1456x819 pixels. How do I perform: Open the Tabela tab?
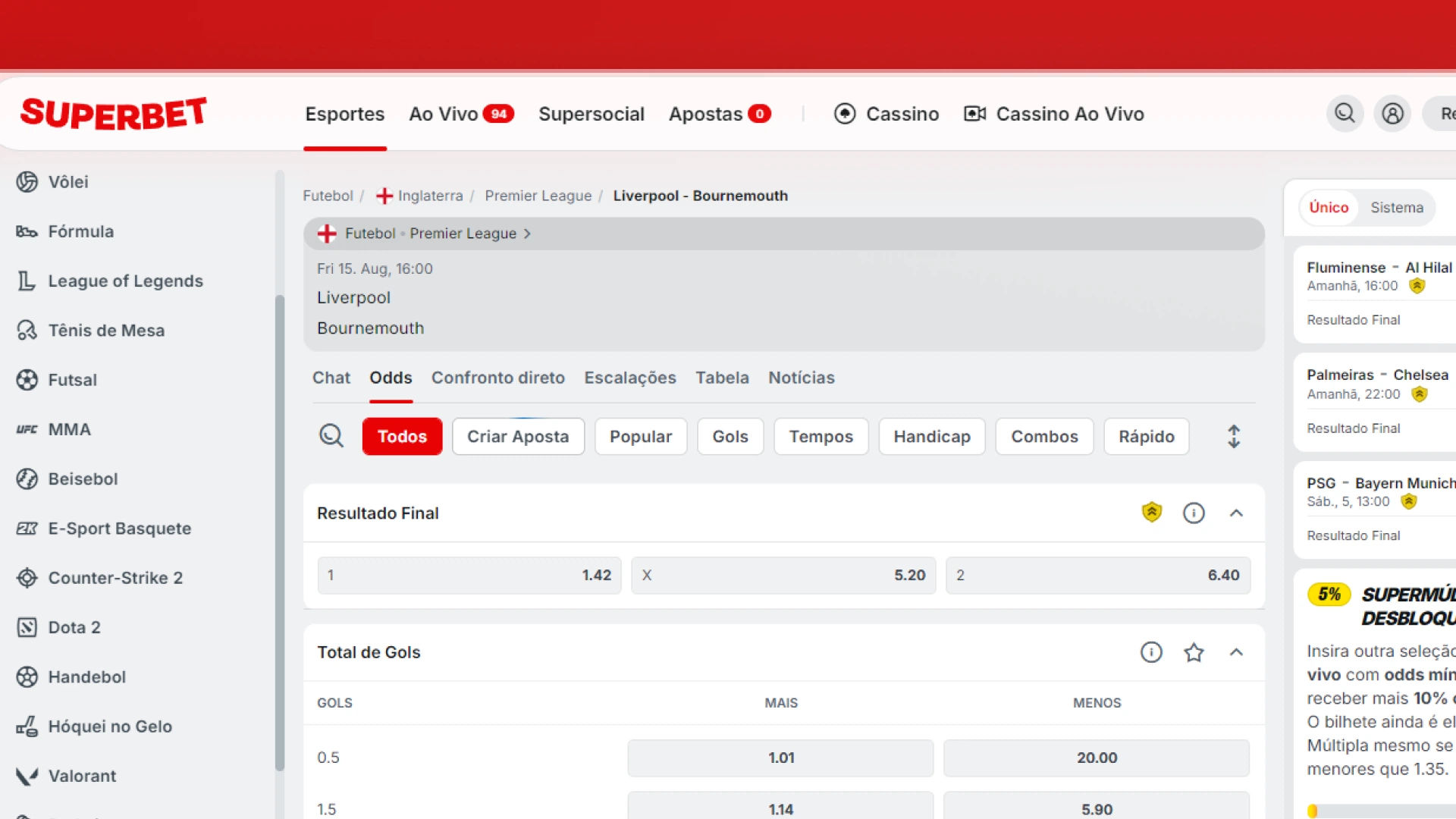pos(722,378)
